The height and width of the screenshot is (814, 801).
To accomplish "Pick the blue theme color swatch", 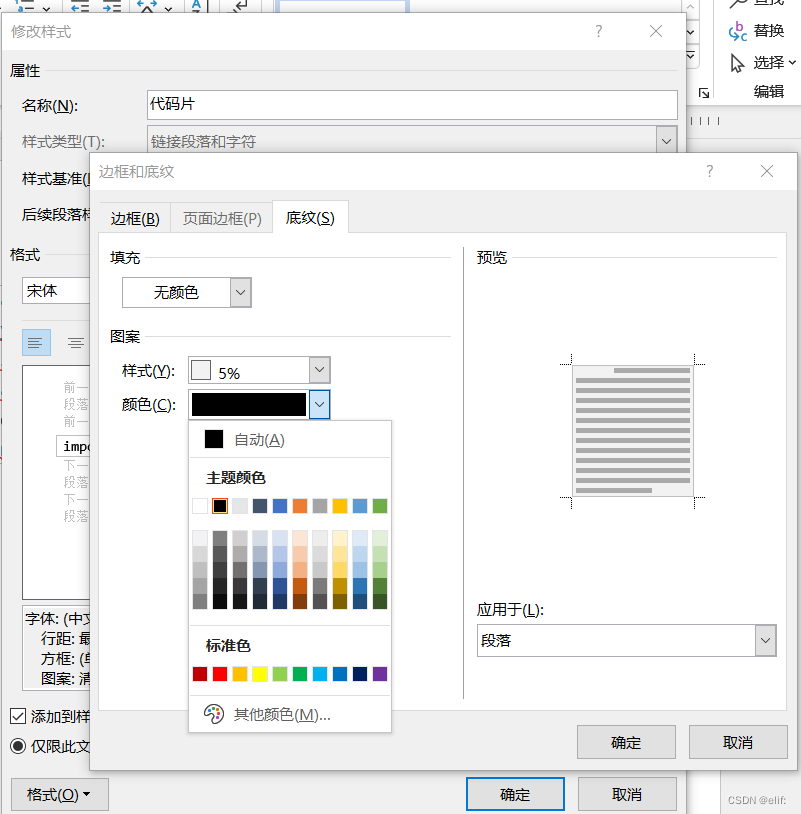I will [x=280, y=506].
